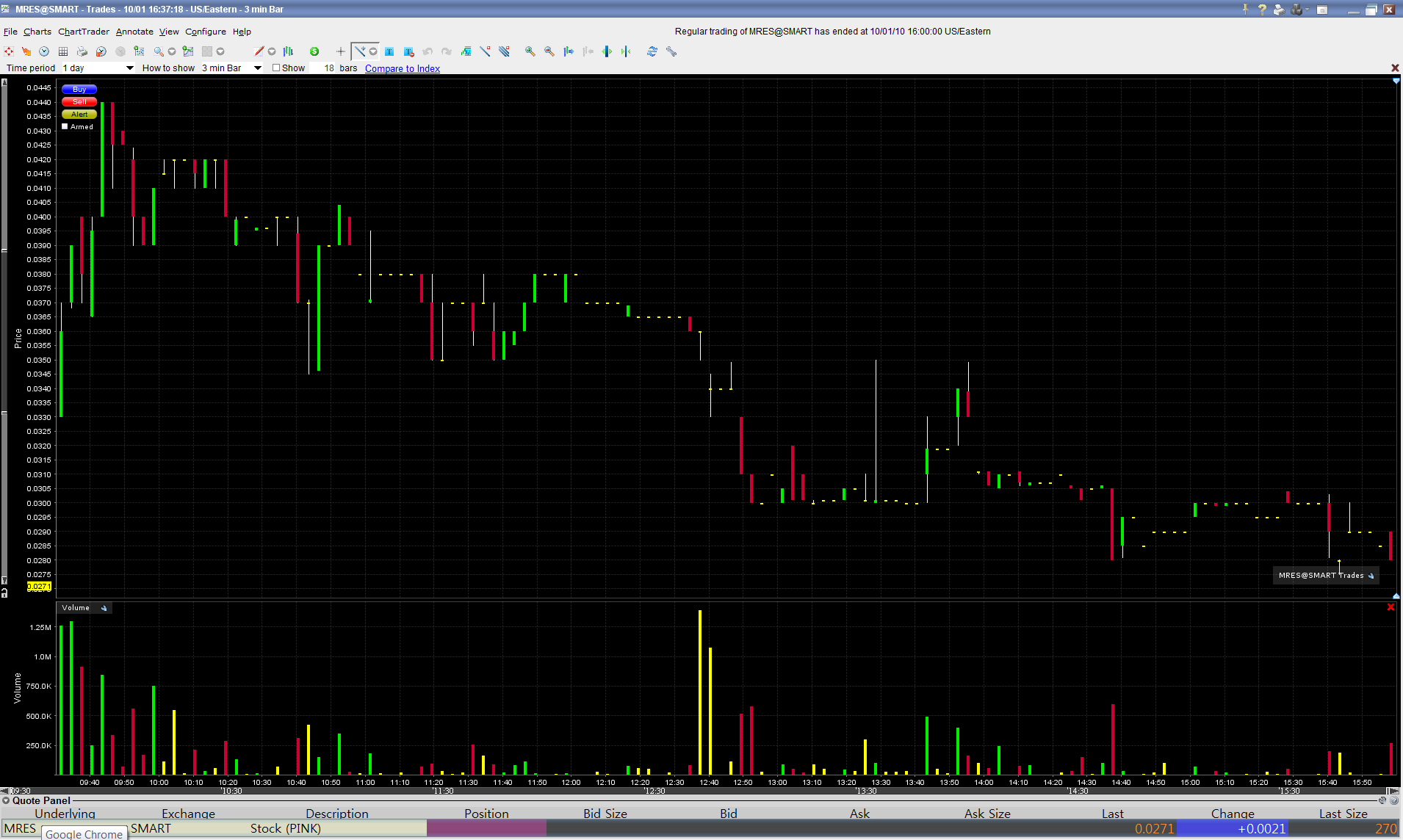Select the crosshair cursor tool

(340, 51)
